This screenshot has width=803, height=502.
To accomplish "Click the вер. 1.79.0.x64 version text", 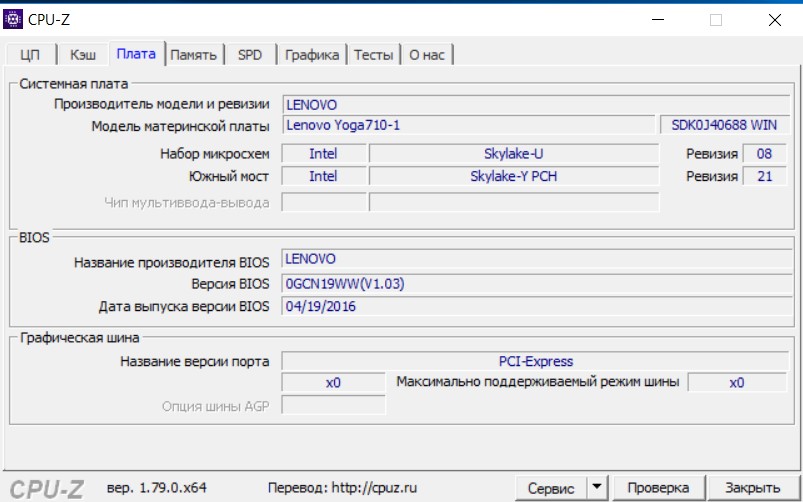I will [x=157, y=488].
